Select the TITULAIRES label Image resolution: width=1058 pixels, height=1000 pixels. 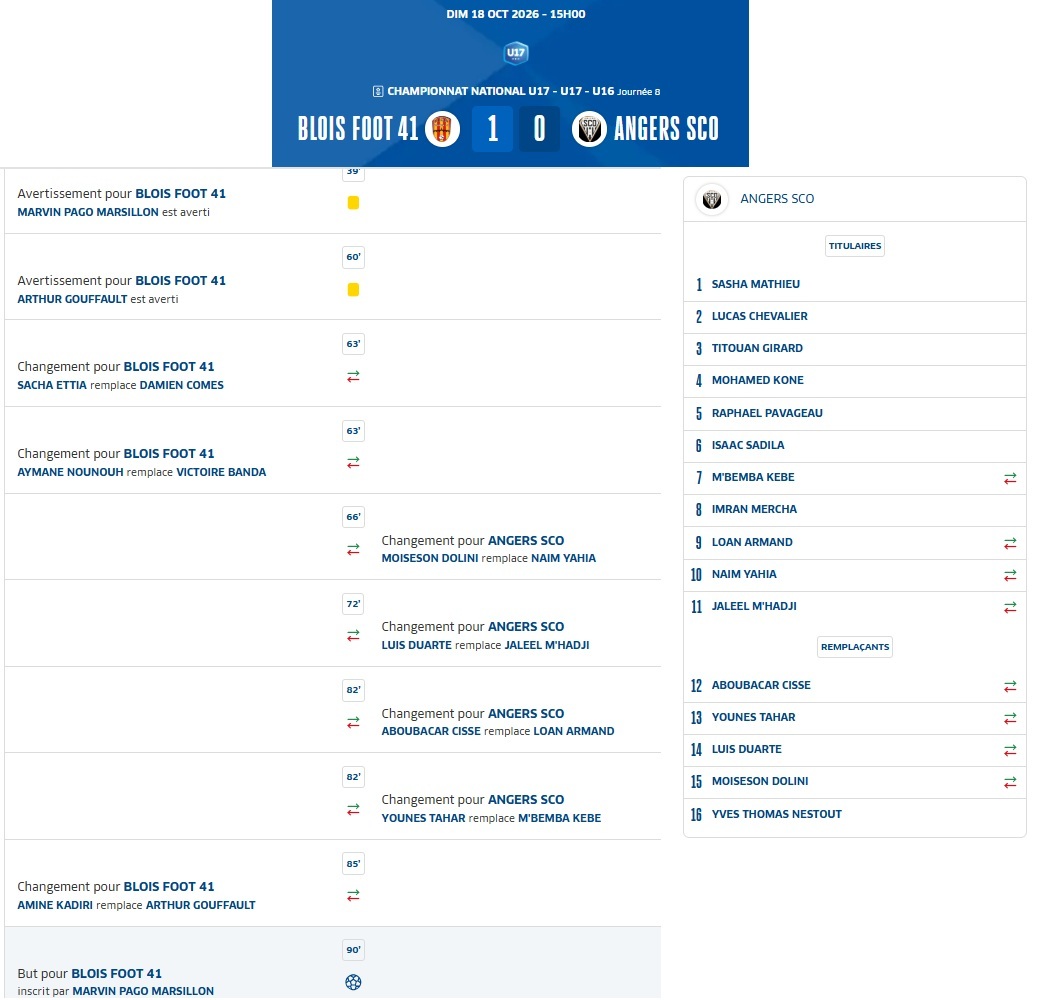(855, 246)
